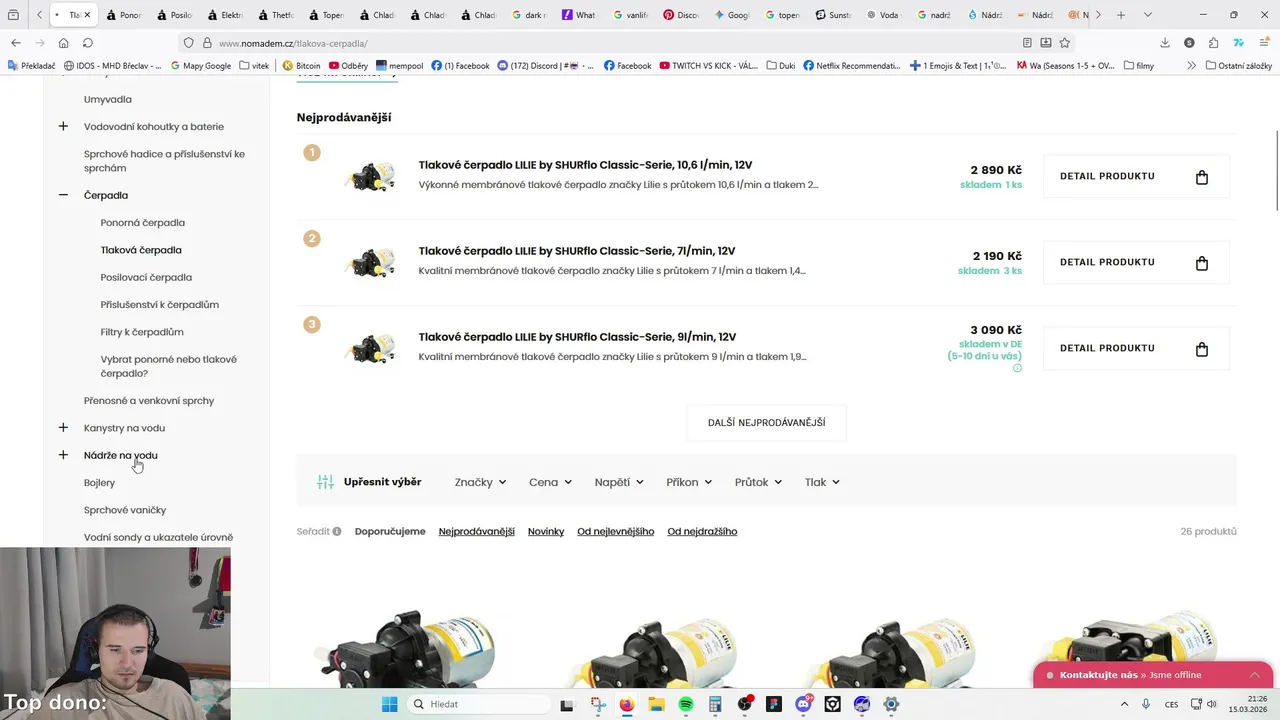Expand the Příkon filter dropdown
The width and height of the screenshot is (1280, 720).
point(689,482)
